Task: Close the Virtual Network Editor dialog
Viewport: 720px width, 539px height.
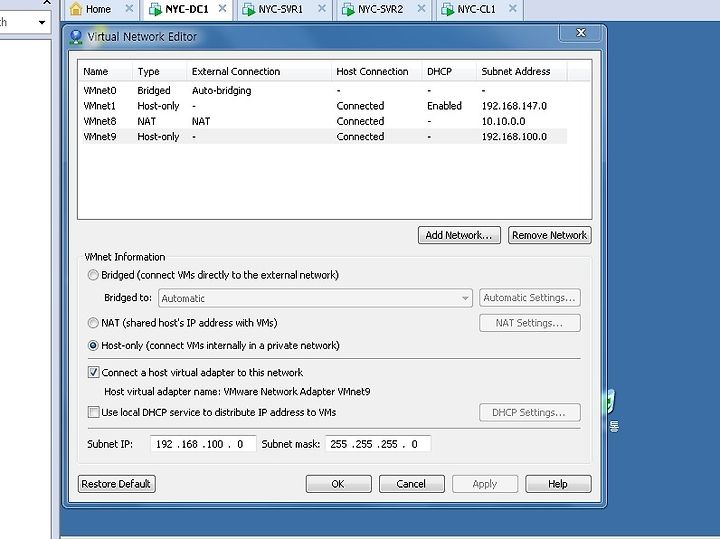Action: coord(580,33)
